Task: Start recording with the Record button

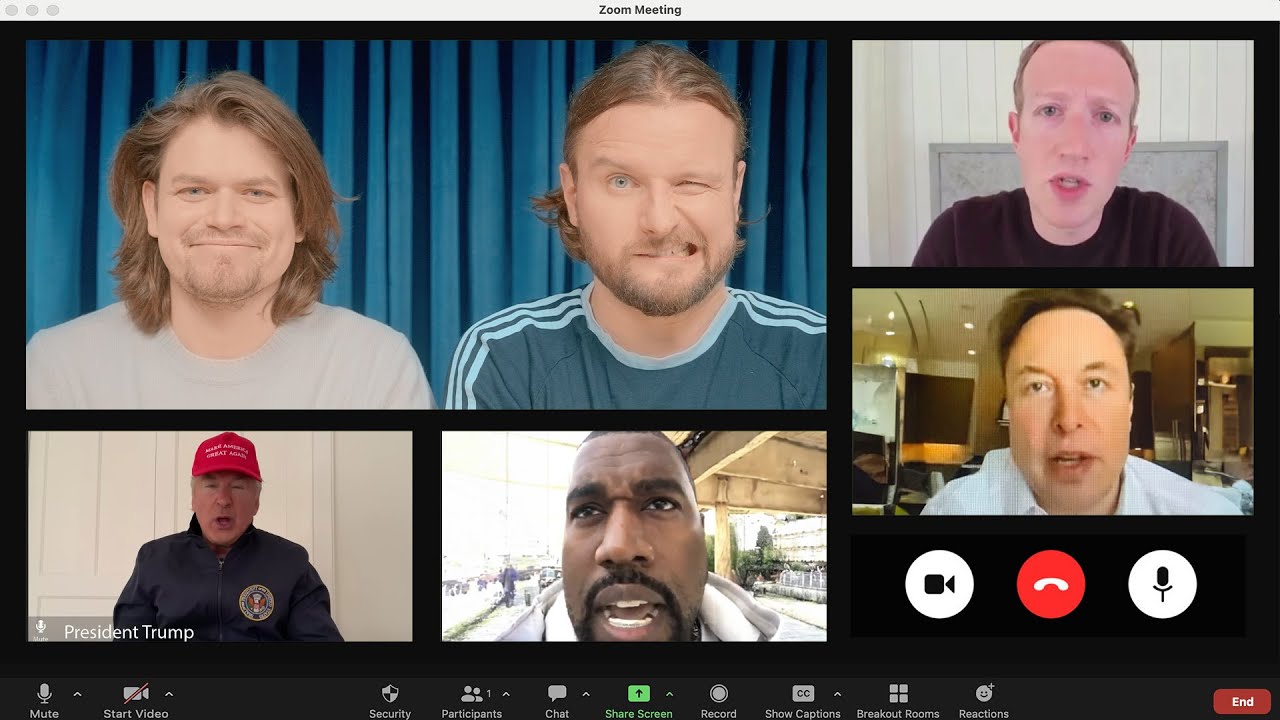Action: tap(718, 700)
